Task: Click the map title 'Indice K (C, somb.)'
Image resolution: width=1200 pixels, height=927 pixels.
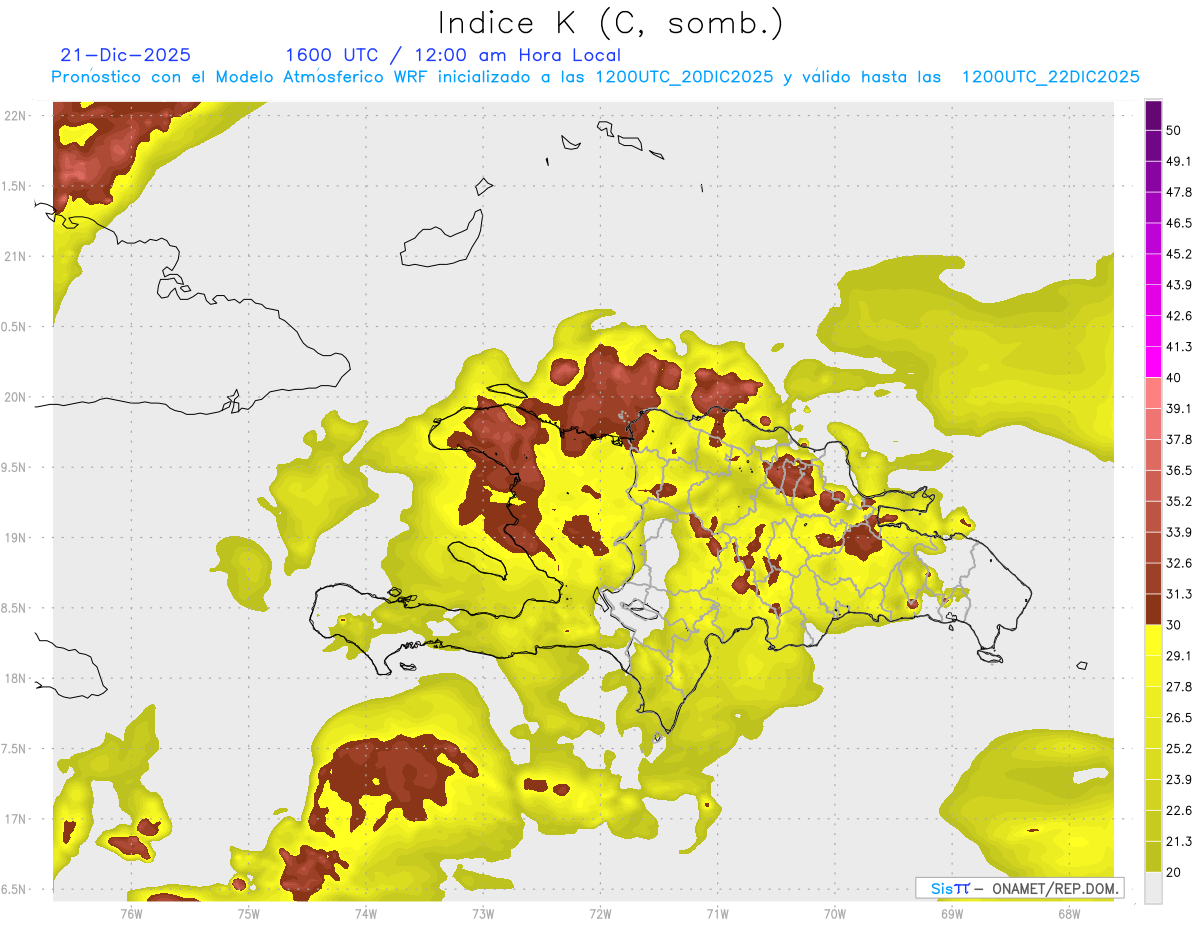Action: pos(610,23)
